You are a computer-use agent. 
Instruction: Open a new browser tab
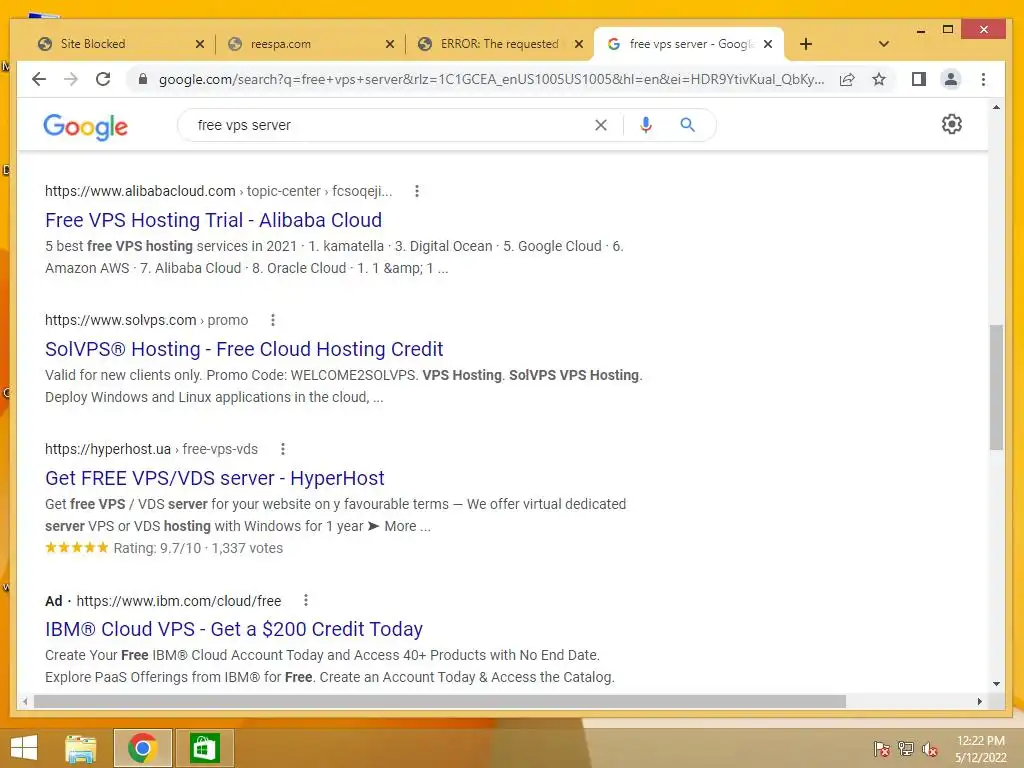click(806, 44)
